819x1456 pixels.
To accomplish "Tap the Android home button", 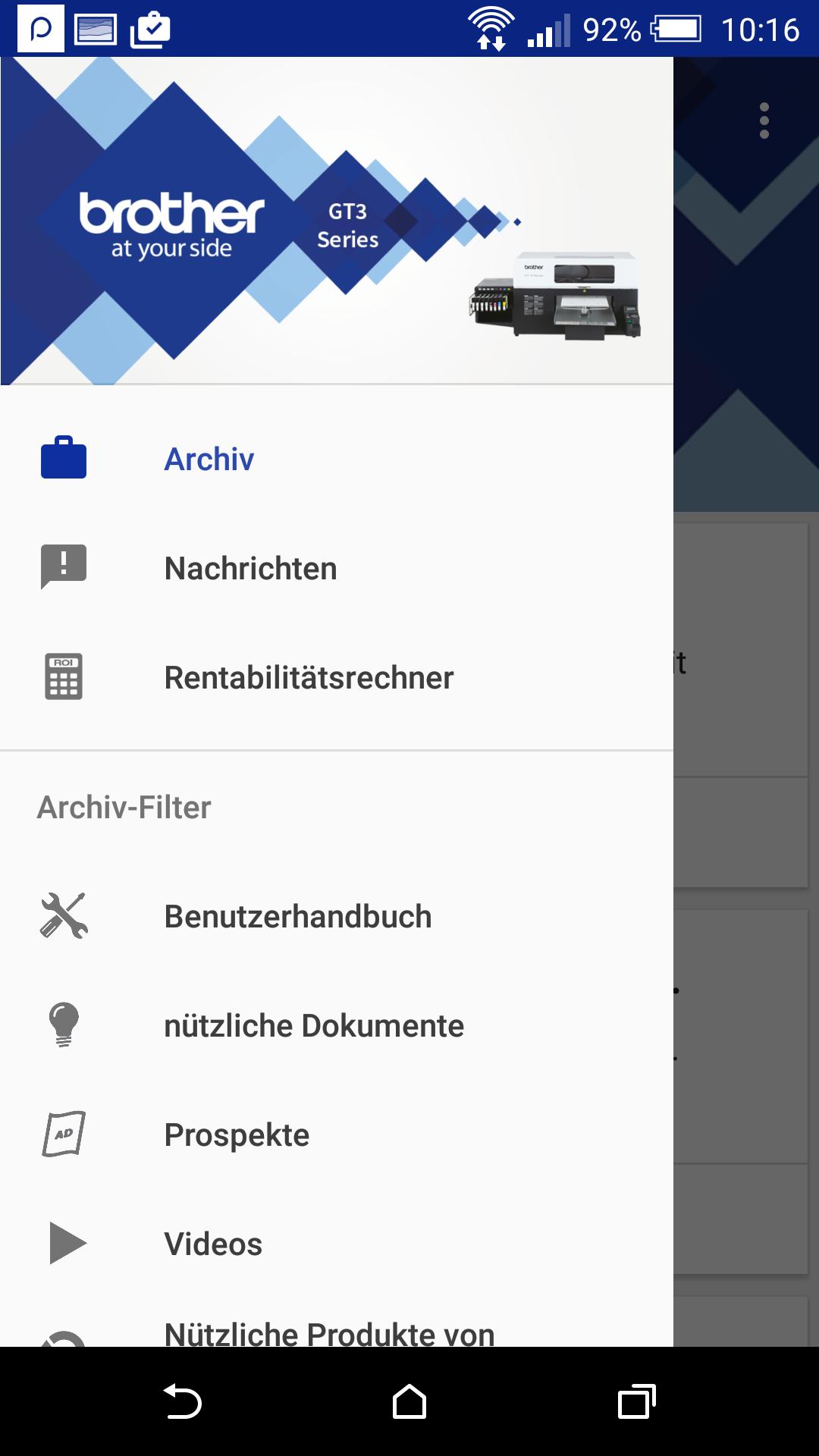I will [409, 1401].
